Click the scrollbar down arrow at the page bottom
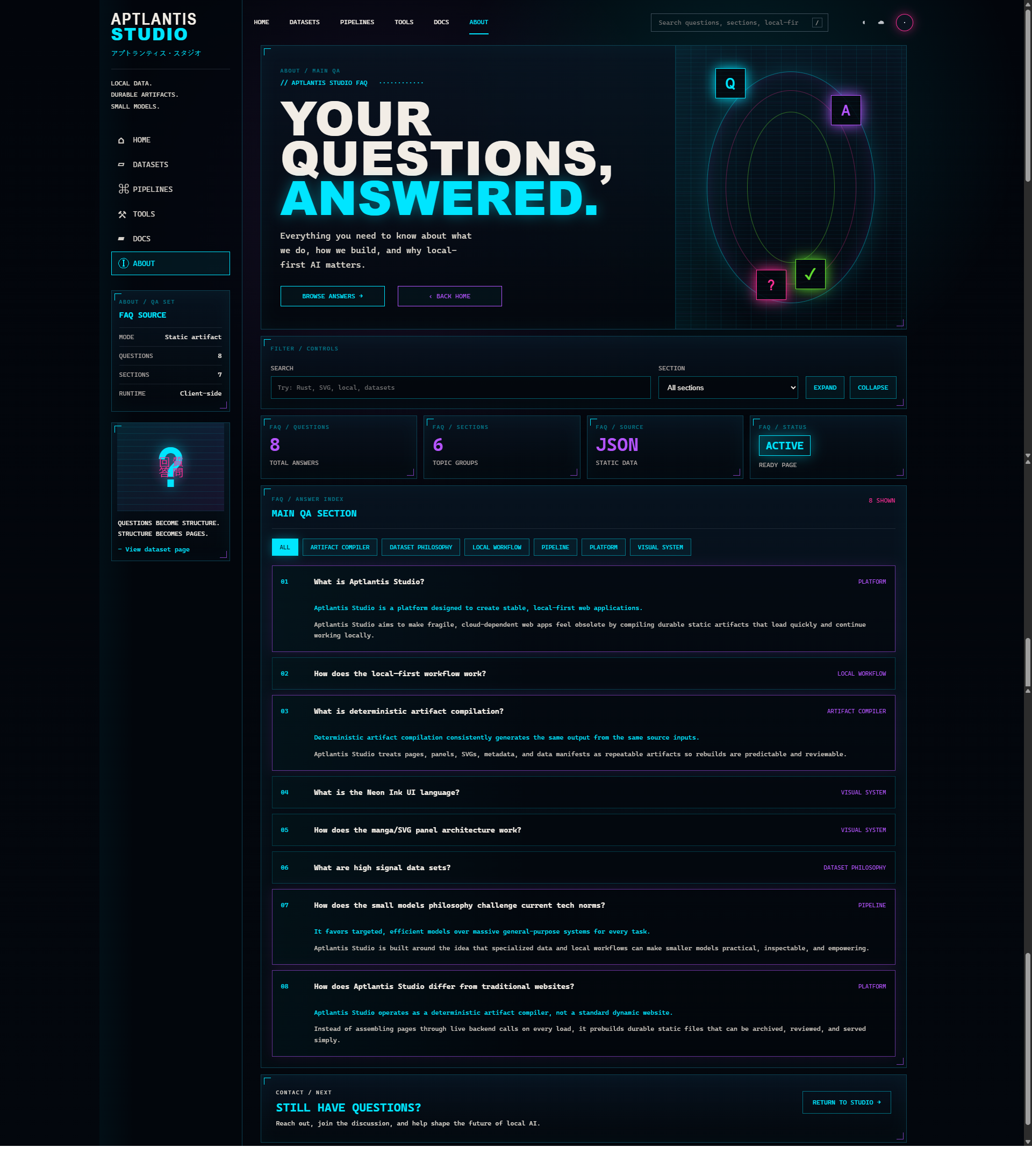The image size is (1032, 1176). point(1027,1142)
